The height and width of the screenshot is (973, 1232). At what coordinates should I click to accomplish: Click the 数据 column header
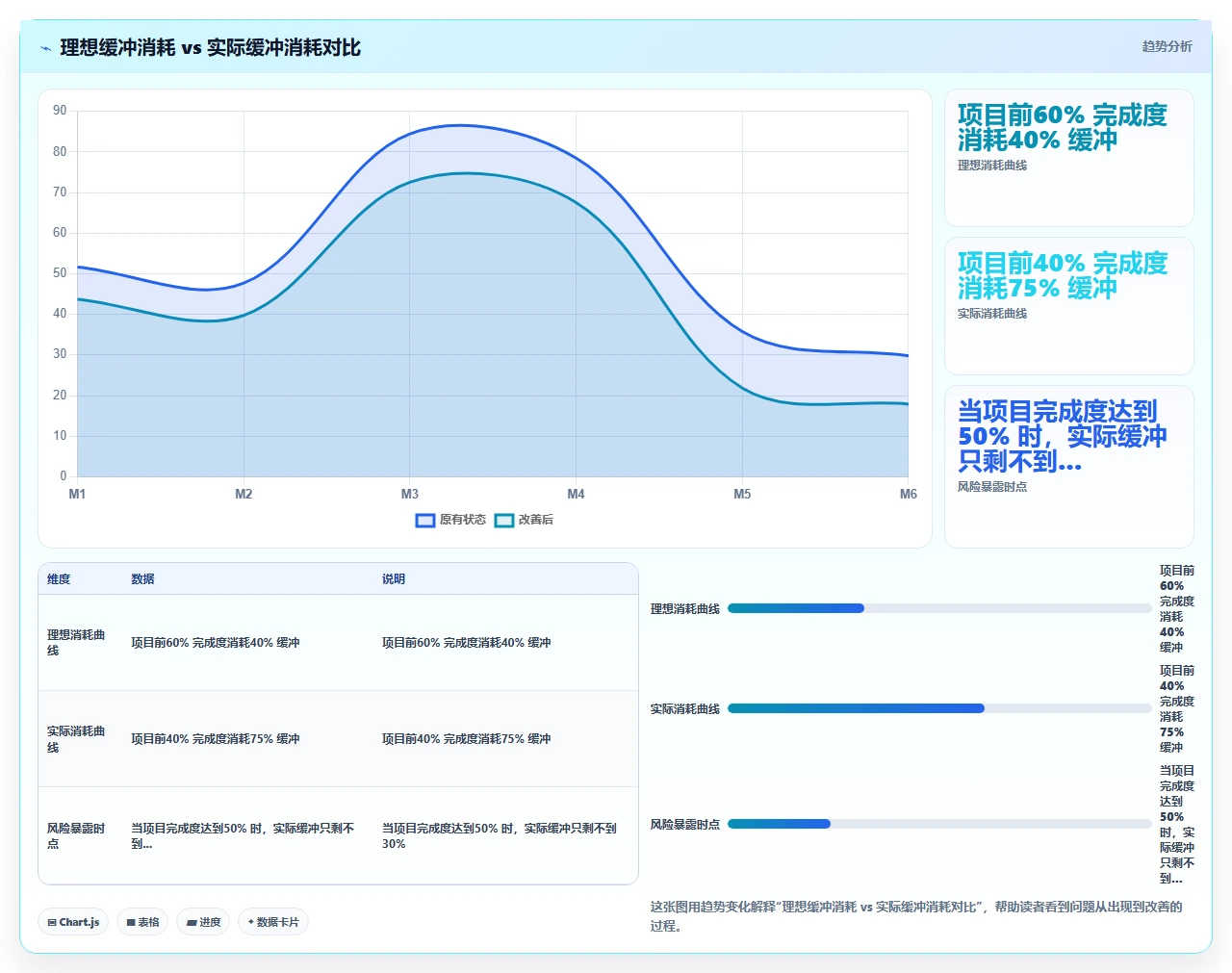click(142, 579)
